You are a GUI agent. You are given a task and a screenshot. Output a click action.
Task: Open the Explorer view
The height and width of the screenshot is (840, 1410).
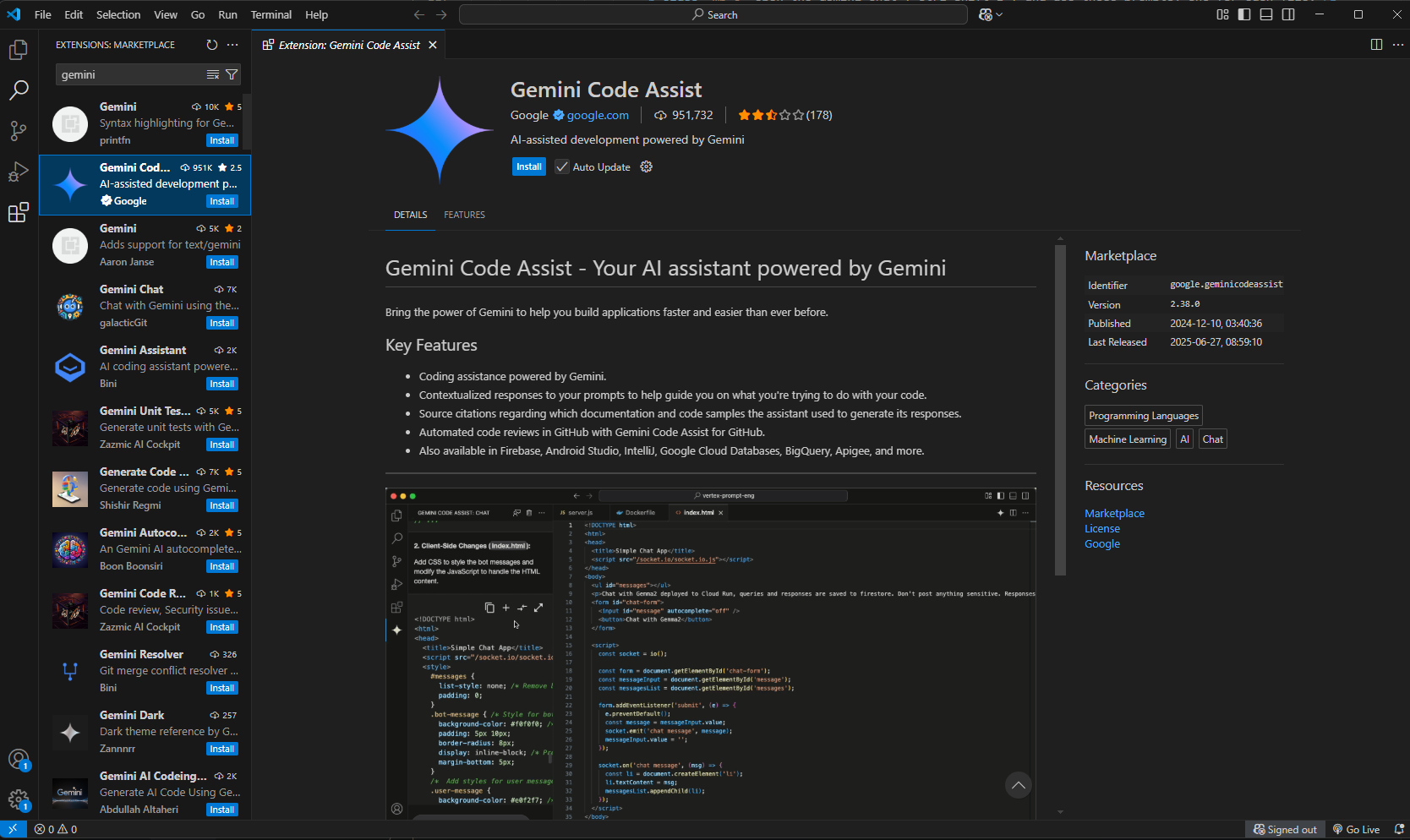[19, 50]
